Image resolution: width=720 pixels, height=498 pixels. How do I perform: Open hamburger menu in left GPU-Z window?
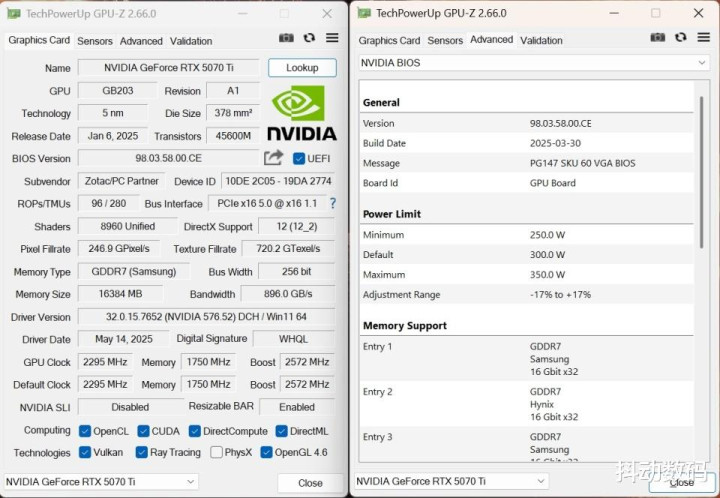(332, 38)
